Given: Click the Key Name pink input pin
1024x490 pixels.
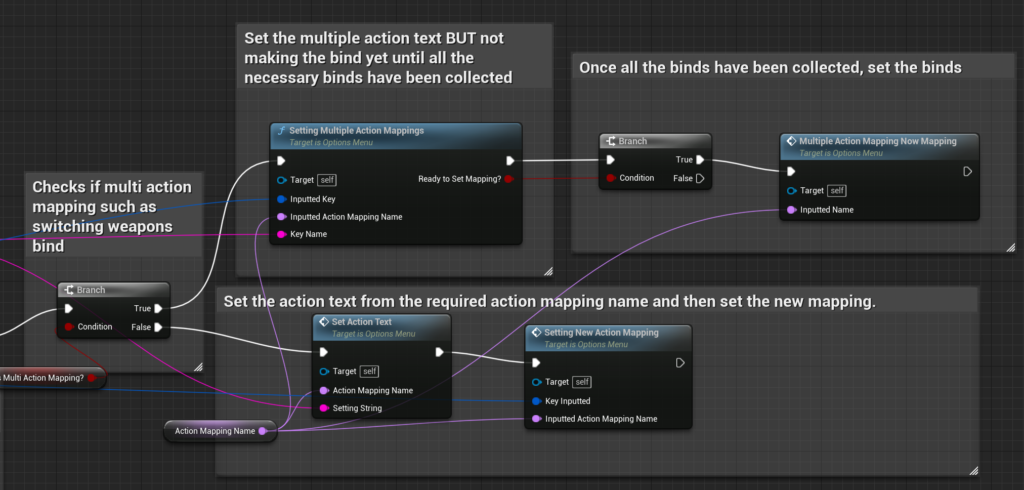Looking at the screenshot, I should pos(281,235).
